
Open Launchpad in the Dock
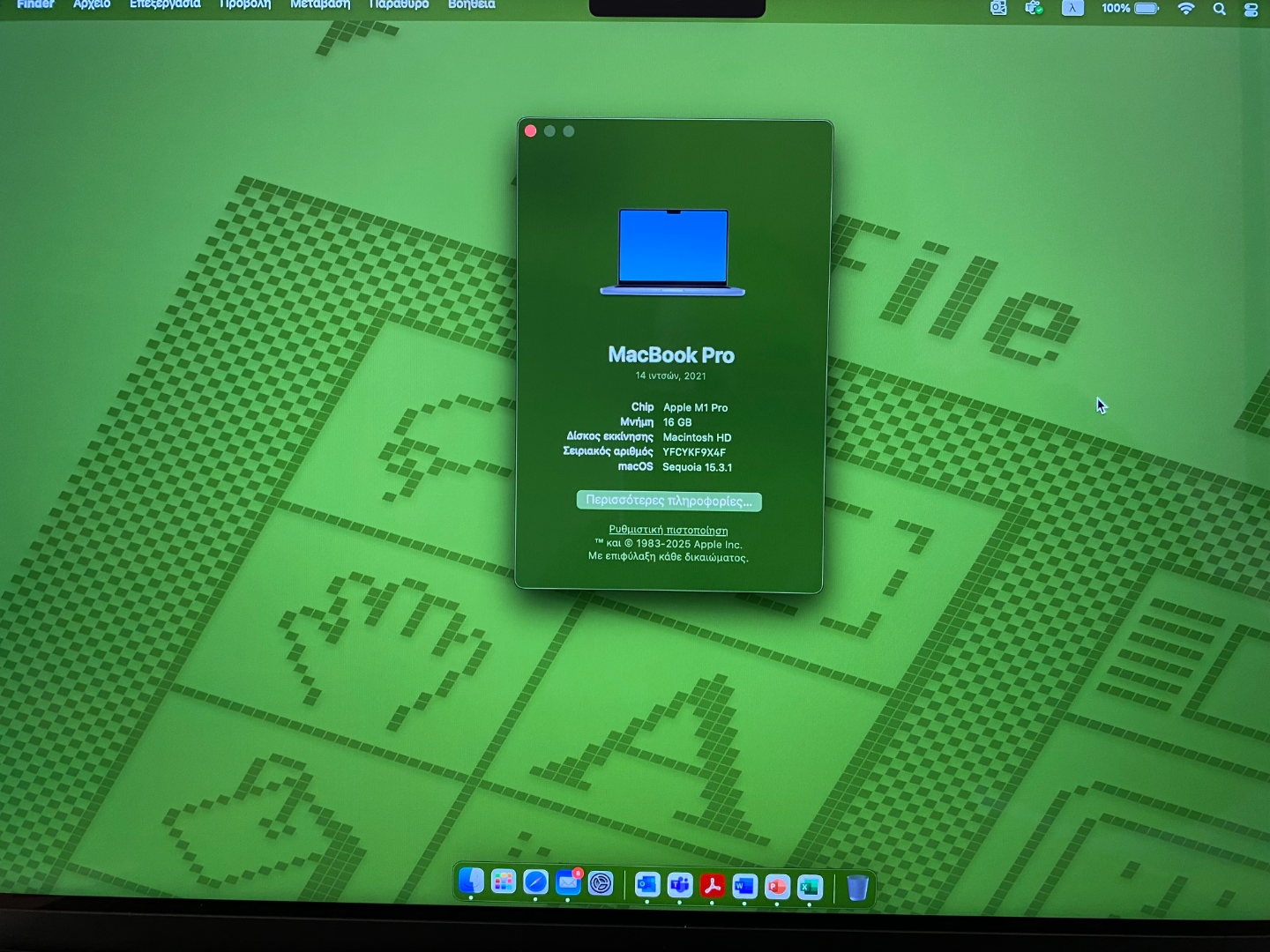click(504, 881)
